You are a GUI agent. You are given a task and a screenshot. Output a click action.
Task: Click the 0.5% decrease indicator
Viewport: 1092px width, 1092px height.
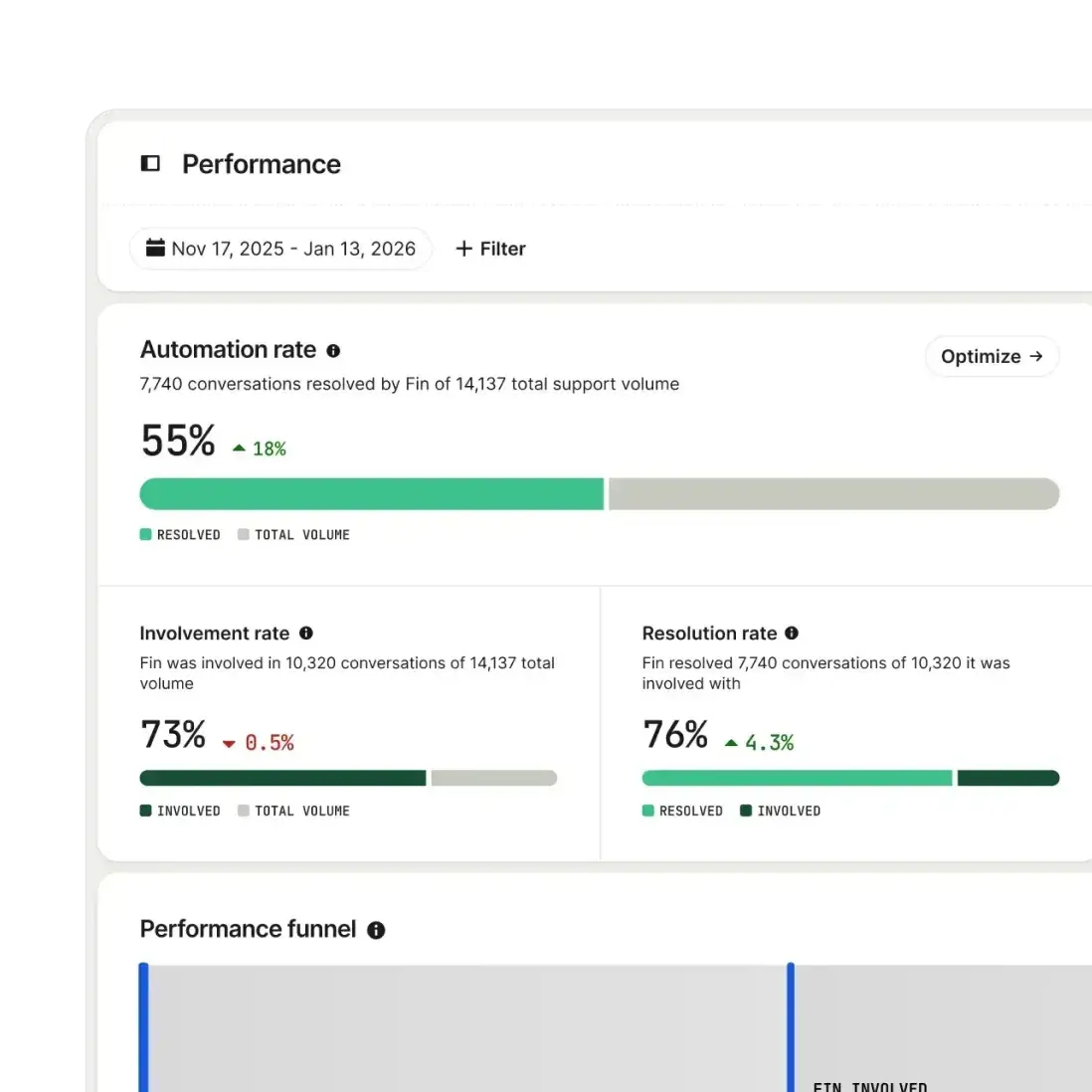tap(259, 743)
